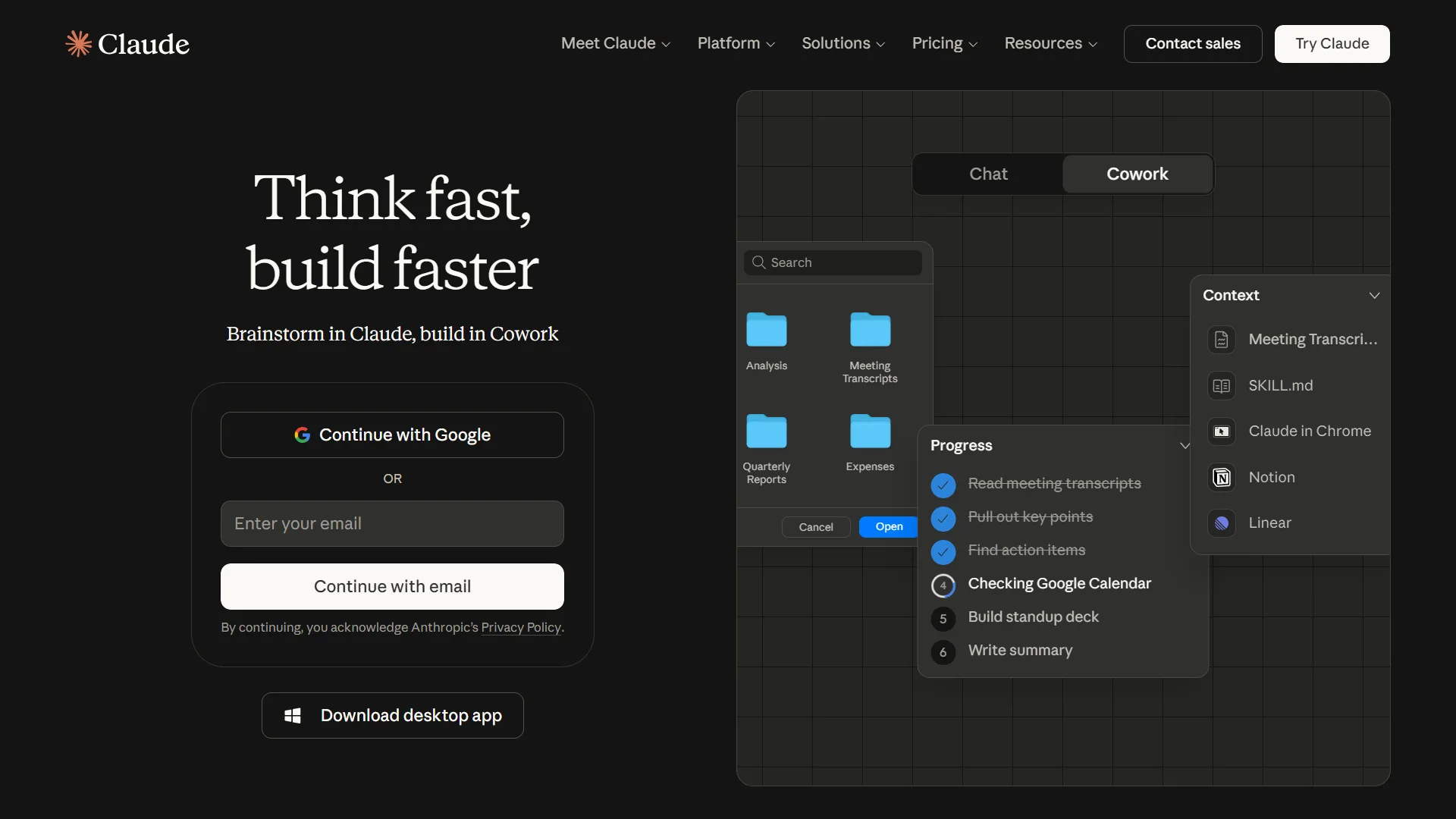Collapse the Context panel chevron
Image resolution: width=1456 pixels, height=819 pixels.
tap(1374, 296)
